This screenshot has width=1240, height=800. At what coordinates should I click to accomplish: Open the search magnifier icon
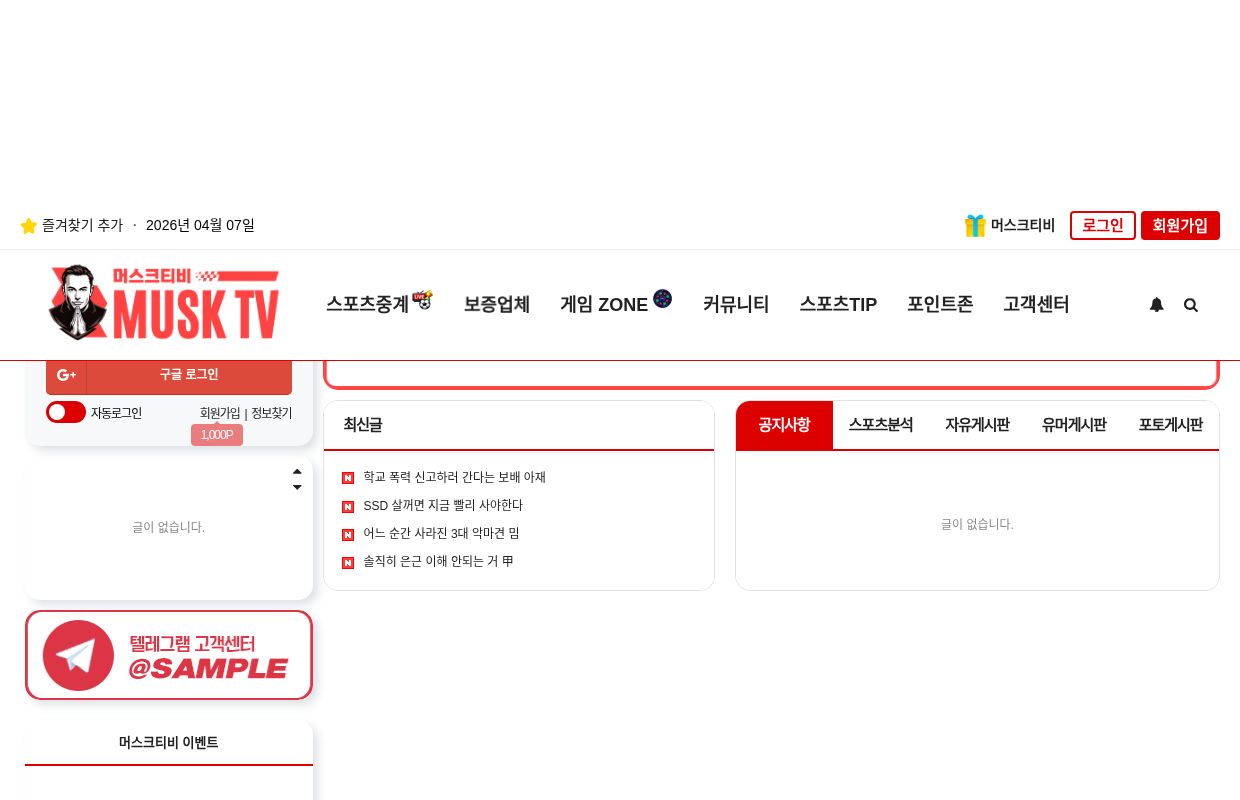click(x=1191, y=304)
